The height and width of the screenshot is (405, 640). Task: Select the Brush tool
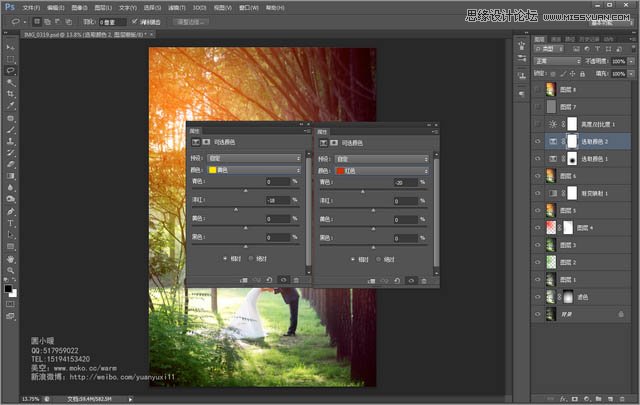pyautogui.click(x=10, y=130)
